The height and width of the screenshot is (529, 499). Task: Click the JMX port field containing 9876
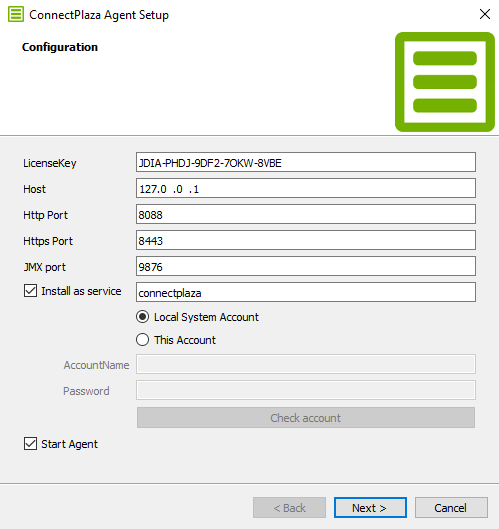[306, 266]
